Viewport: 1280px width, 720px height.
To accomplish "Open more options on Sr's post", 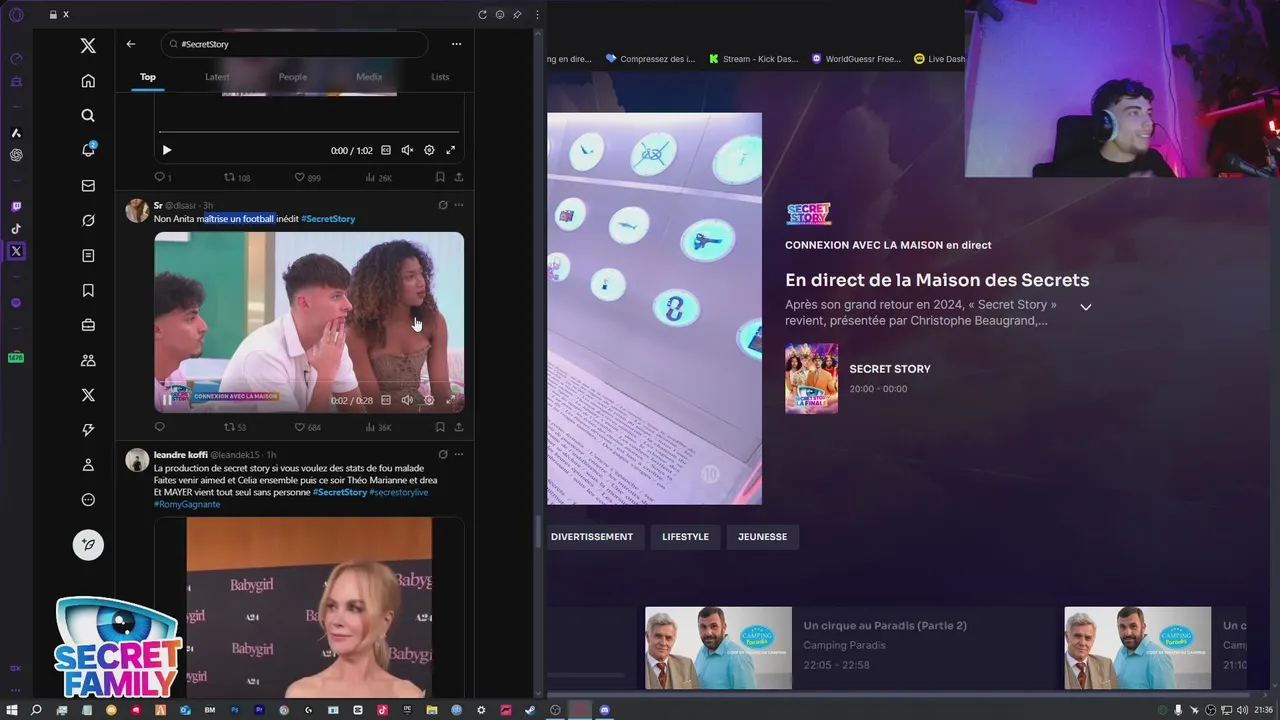I will [459, 205].
